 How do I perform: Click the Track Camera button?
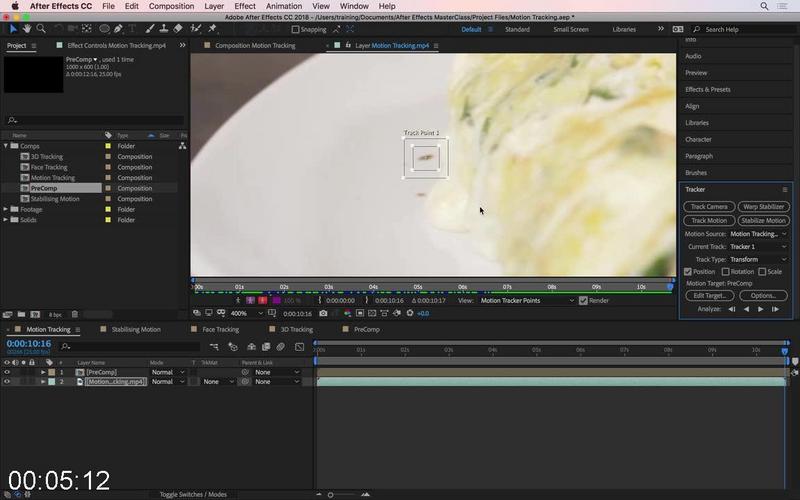tap(709, 207)
